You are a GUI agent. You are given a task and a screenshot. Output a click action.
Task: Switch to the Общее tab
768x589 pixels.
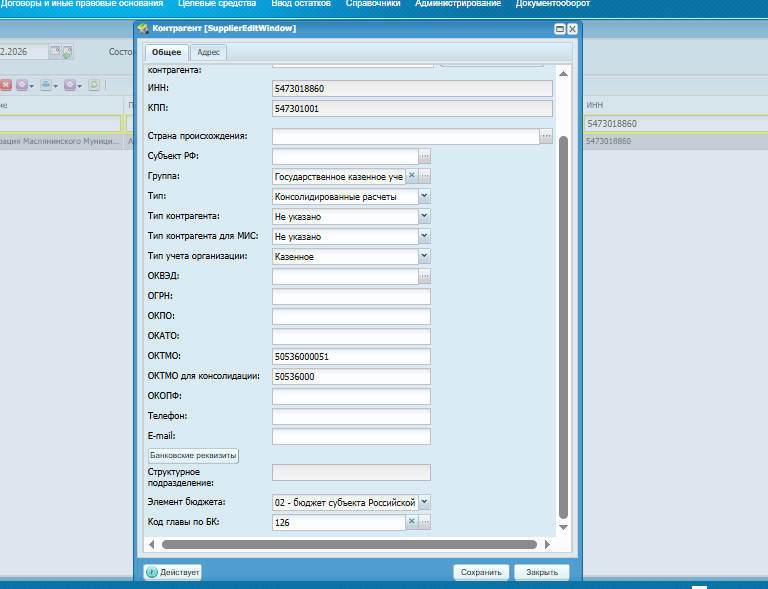tap(167, 52)
